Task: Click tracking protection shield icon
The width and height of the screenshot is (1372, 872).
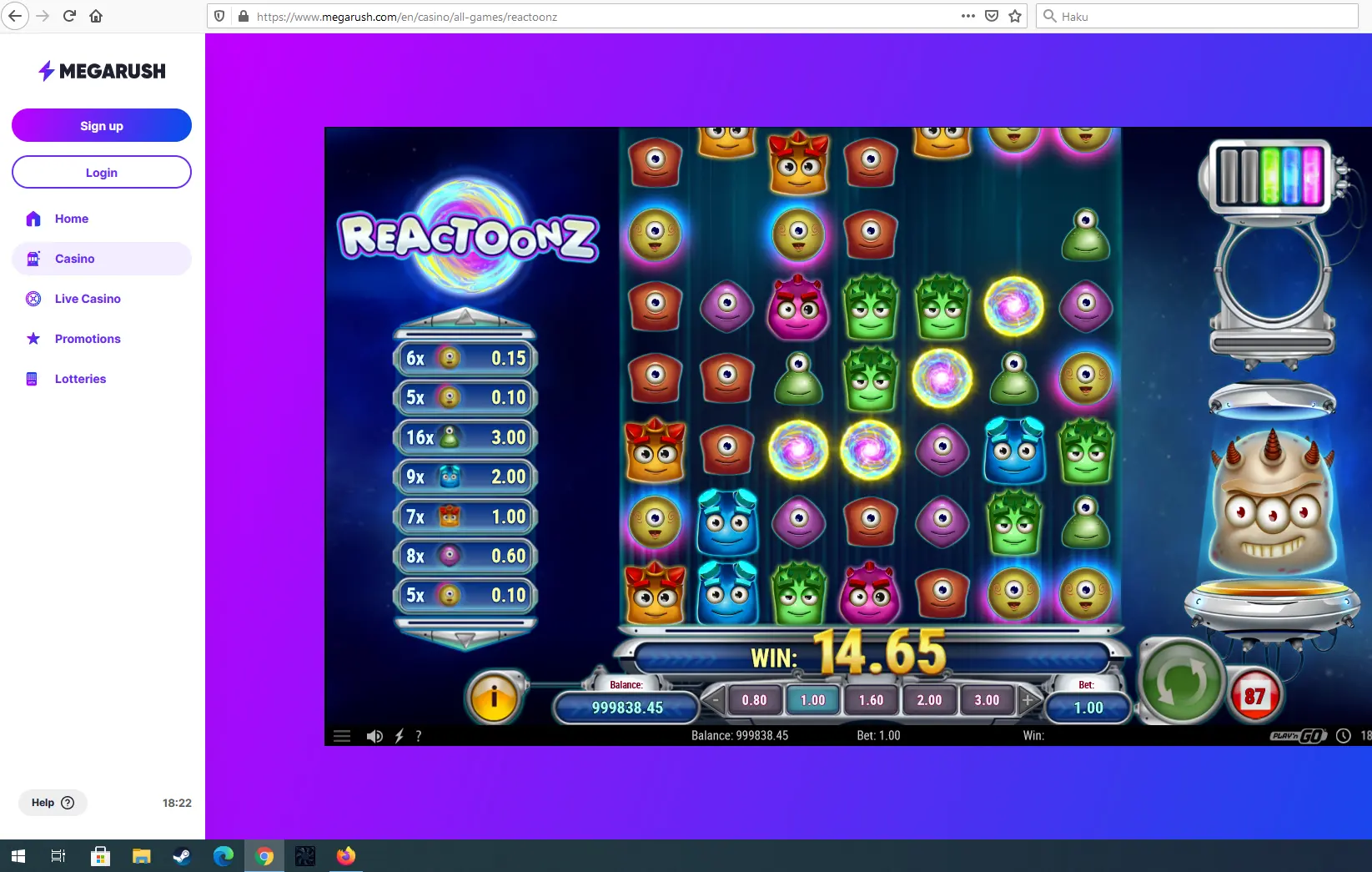Action: [219, 16]
